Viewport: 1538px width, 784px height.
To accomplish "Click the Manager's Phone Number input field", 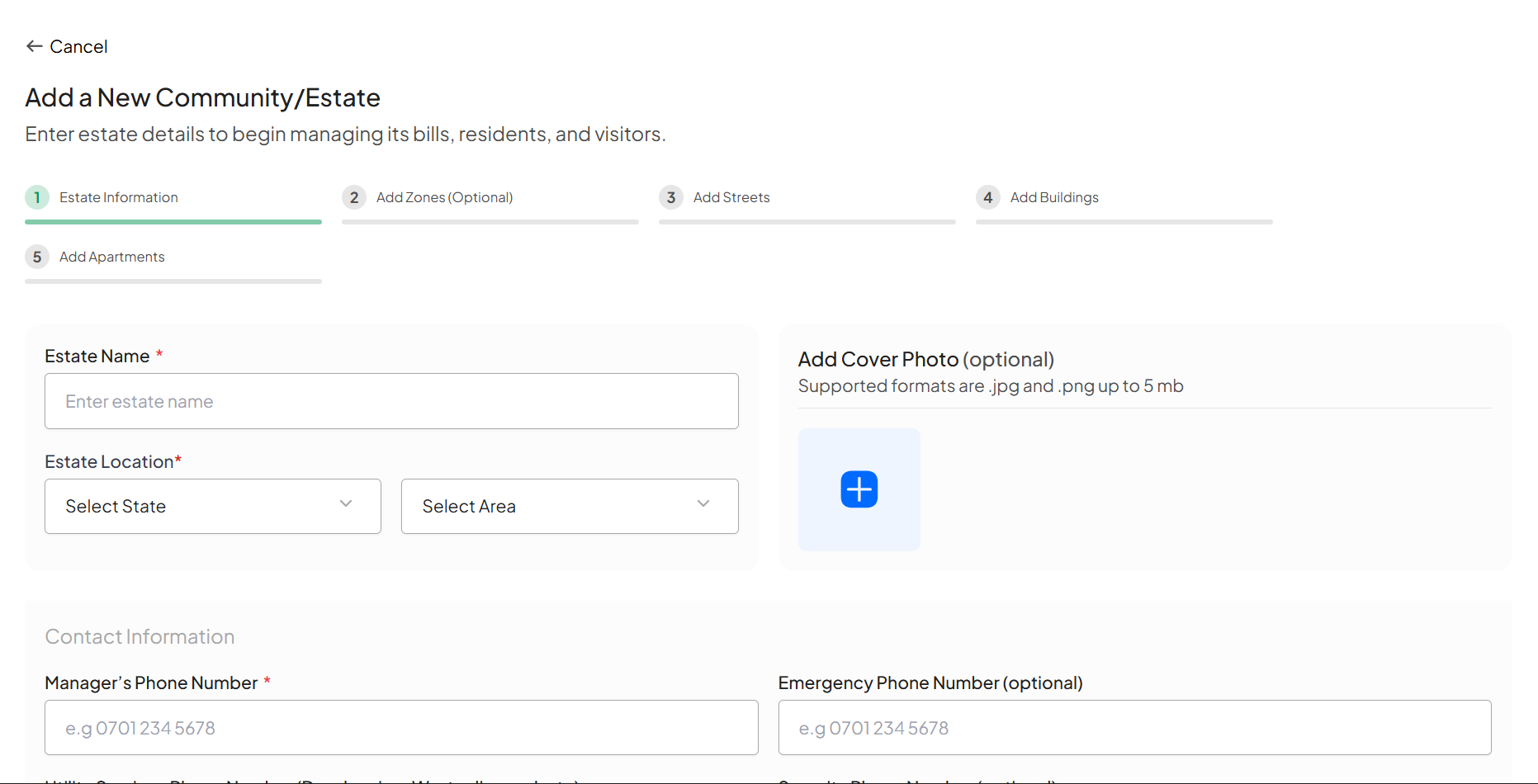I will click(x=401, y=727).
